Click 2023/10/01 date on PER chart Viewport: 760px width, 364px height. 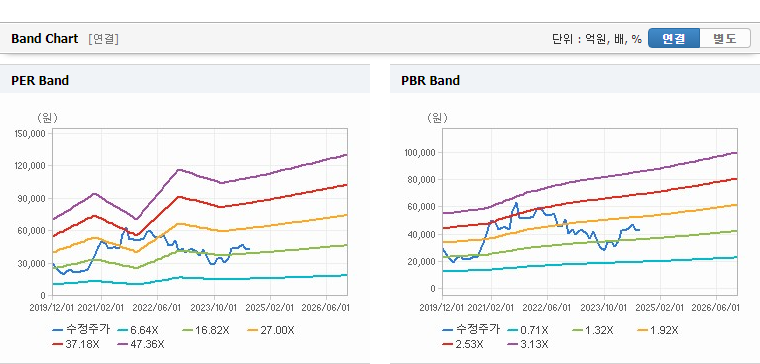click(x=214, y=308)
